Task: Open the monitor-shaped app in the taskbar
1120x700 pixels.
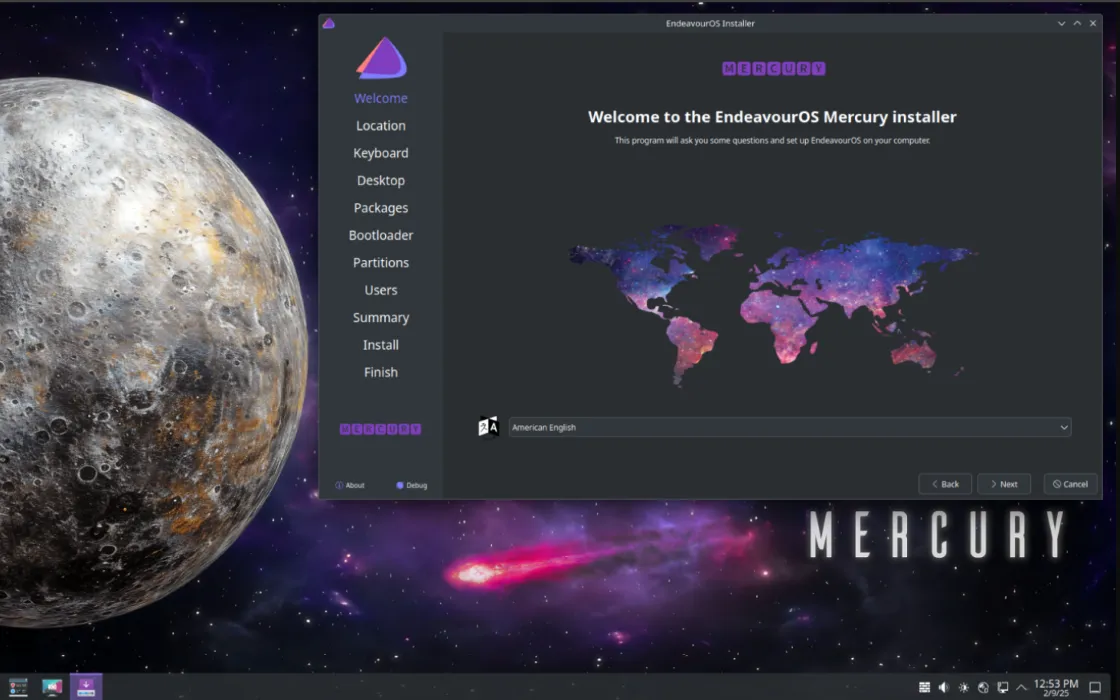Action: [x=52, y=687]
